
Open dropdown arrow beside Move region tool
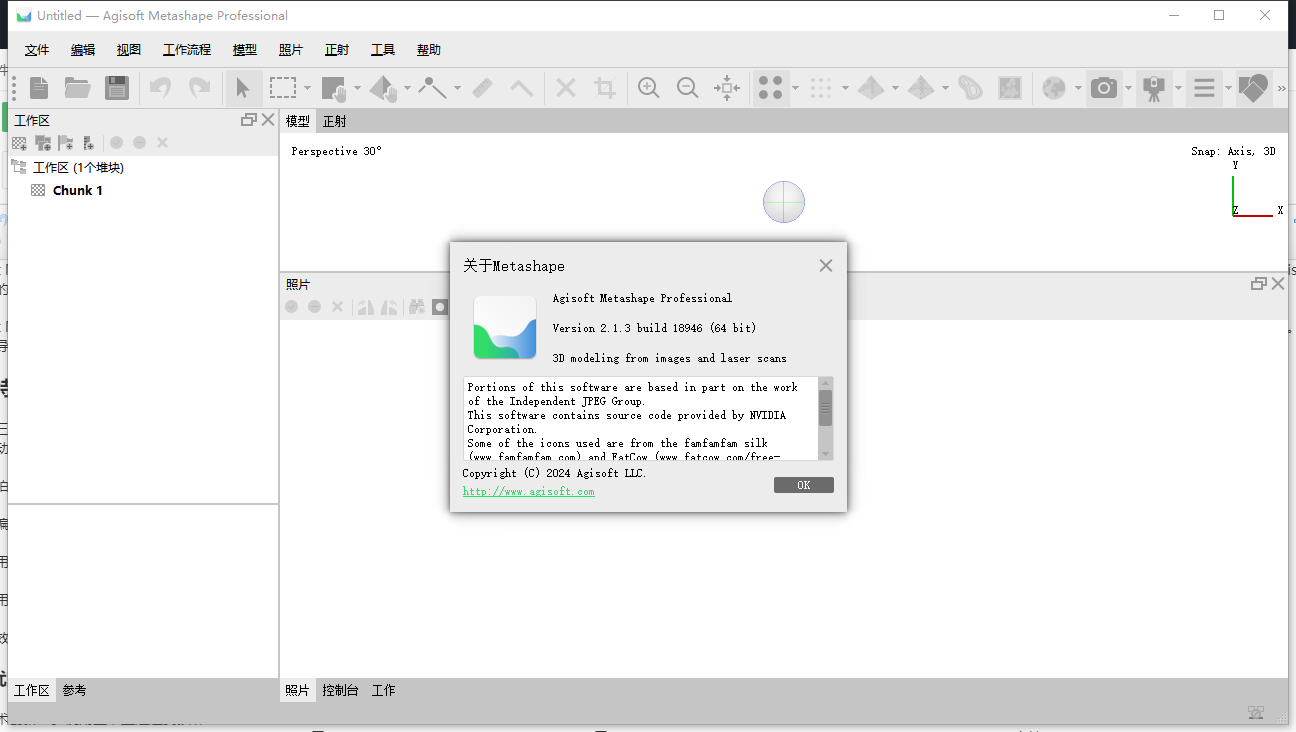(x=357, y=88)
